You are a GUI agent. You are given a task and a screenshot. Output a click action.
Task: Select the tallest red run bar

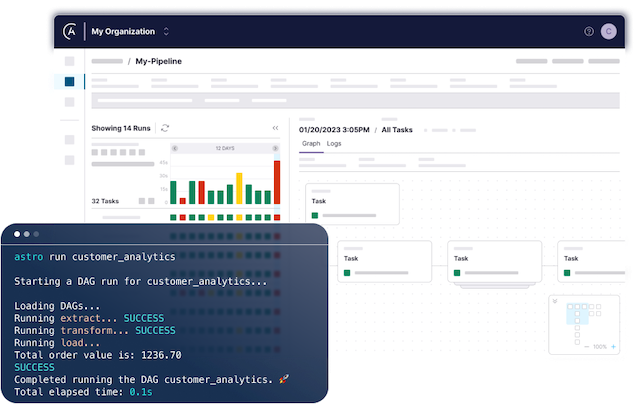(277, 182)
